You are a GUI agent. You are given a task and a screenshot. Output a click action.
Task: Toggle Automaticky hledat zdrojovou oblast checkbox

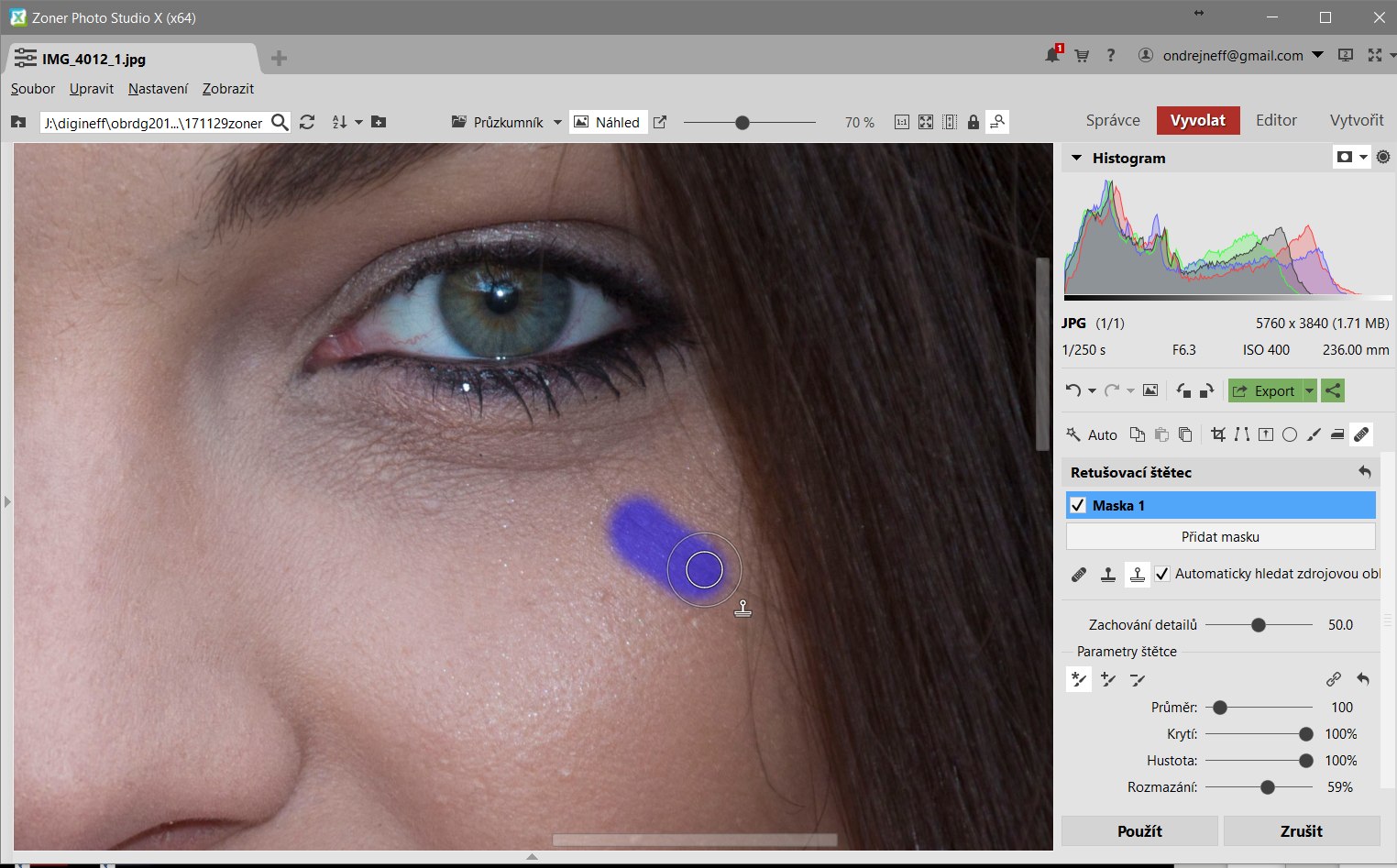1162,574
